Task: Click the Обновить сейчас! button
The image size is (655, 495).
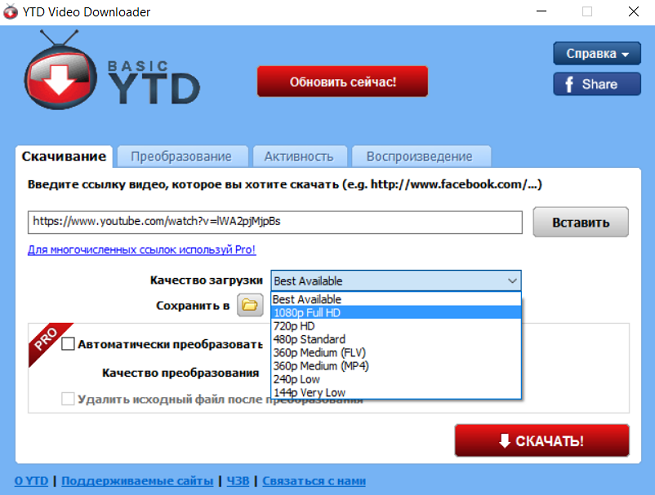Action: (343, 81)
